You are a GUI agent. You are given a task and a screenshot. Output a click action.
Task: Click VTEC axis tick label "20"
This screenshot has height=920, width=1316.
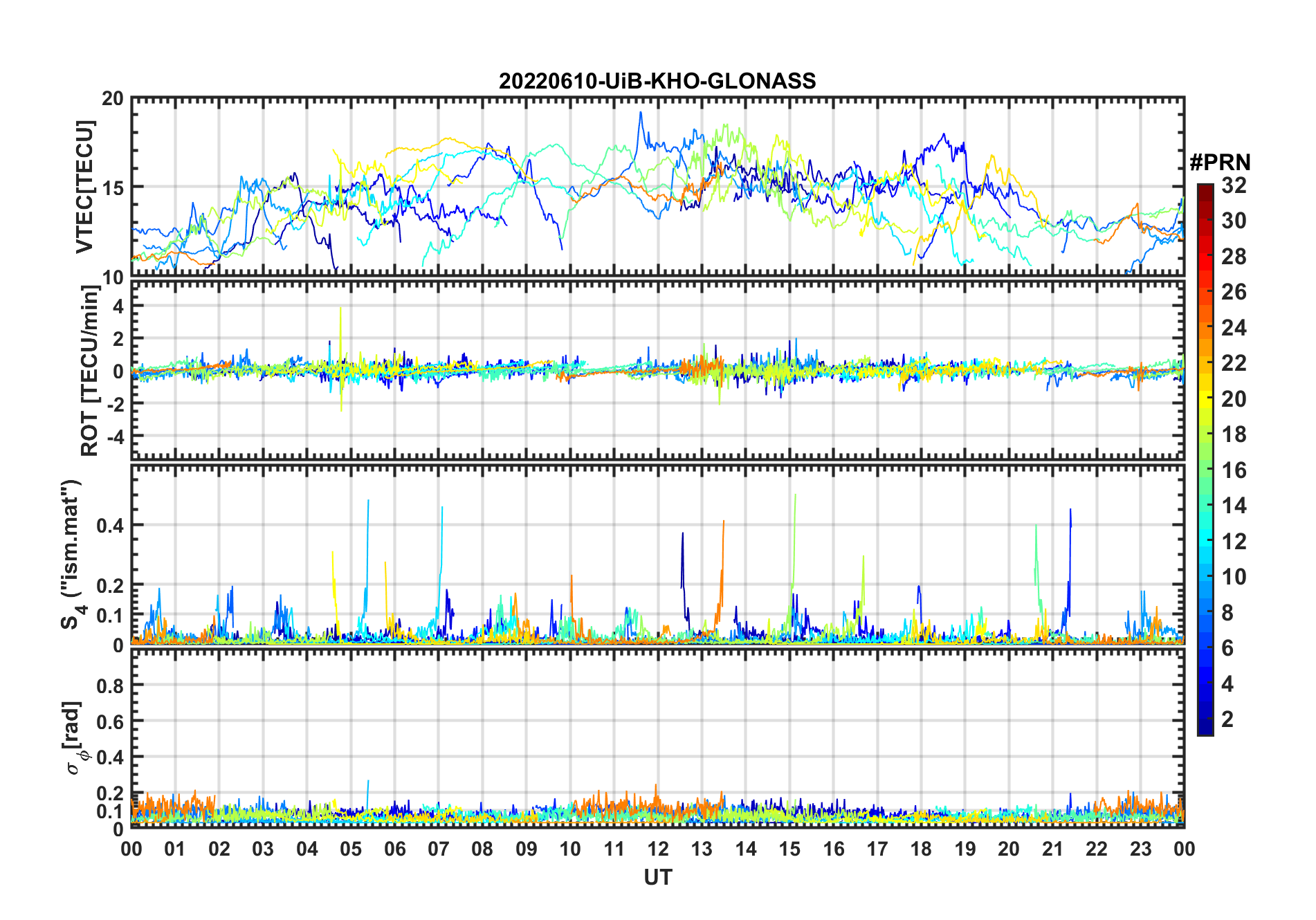pyautogui.click(x=113, y=99)
